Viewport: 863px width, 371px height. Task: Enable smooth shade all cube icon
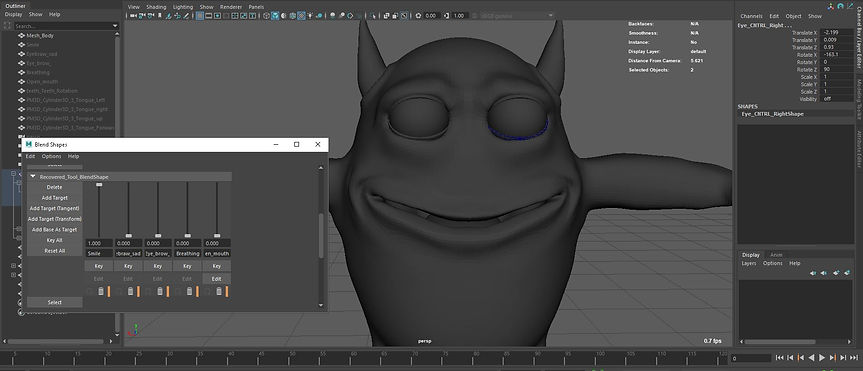[x=275, y=15]
